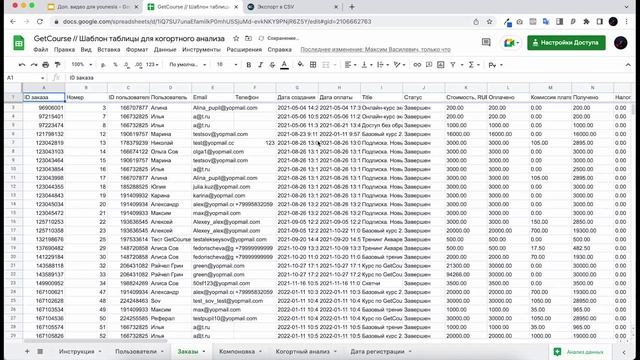
Task: Increase decimal places
Action: pos(139,65)
